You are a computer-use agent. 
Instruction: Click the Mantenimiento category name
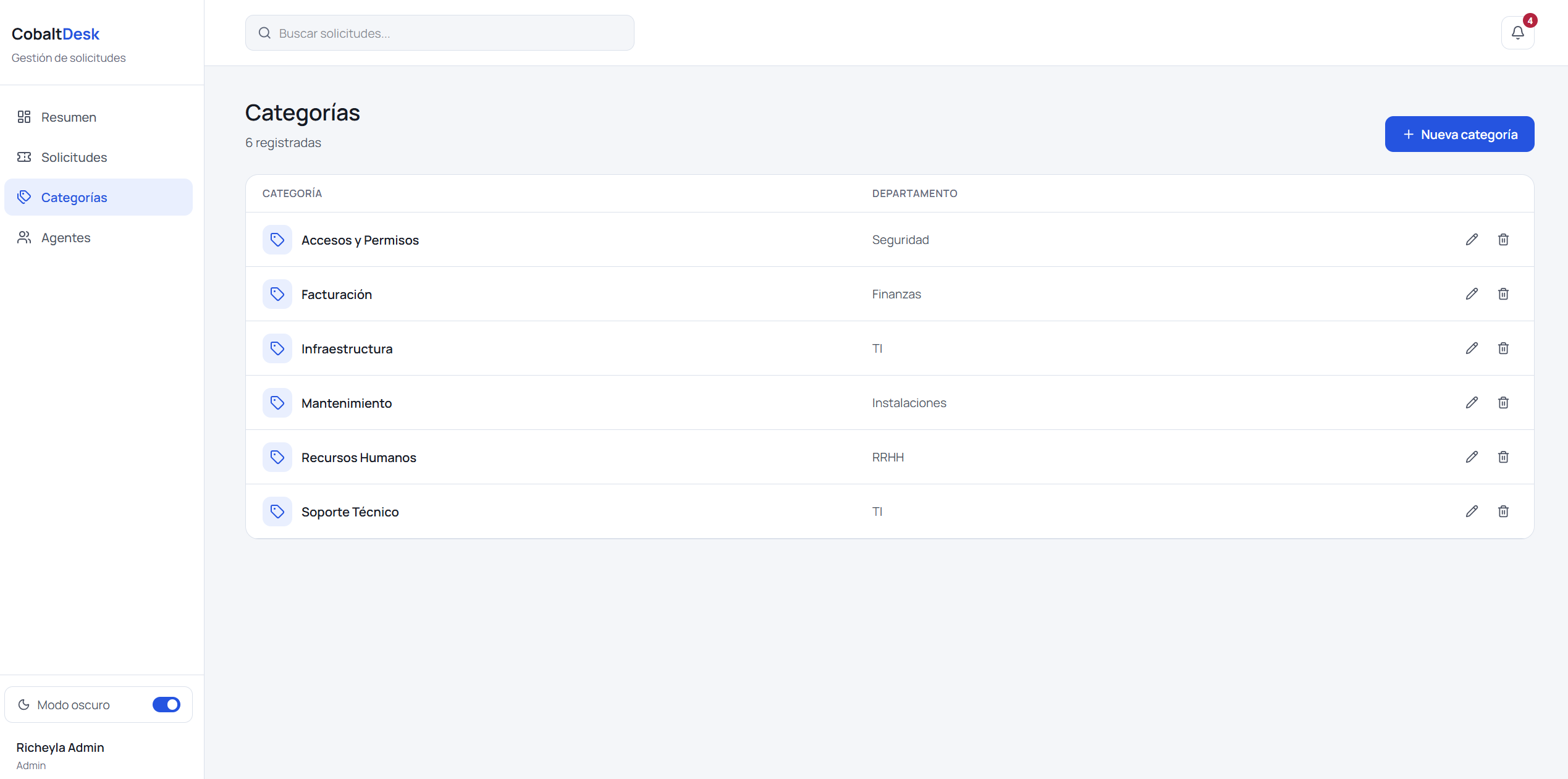(347, 403)
